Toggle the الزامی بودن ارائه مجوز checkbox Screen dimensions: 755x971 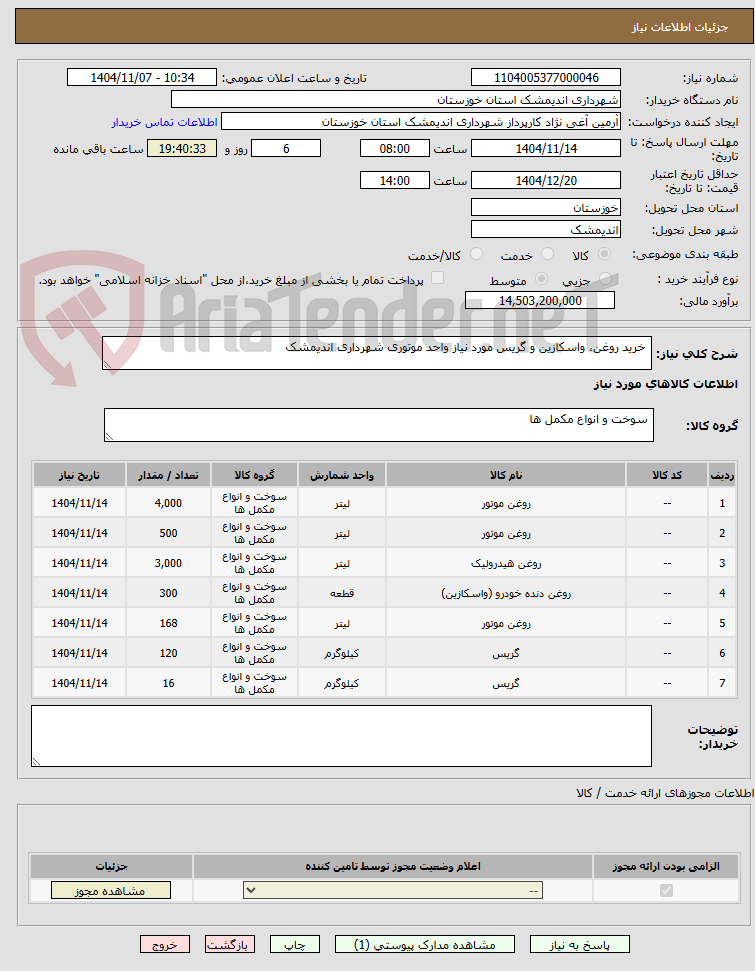(x=666, y=890)
